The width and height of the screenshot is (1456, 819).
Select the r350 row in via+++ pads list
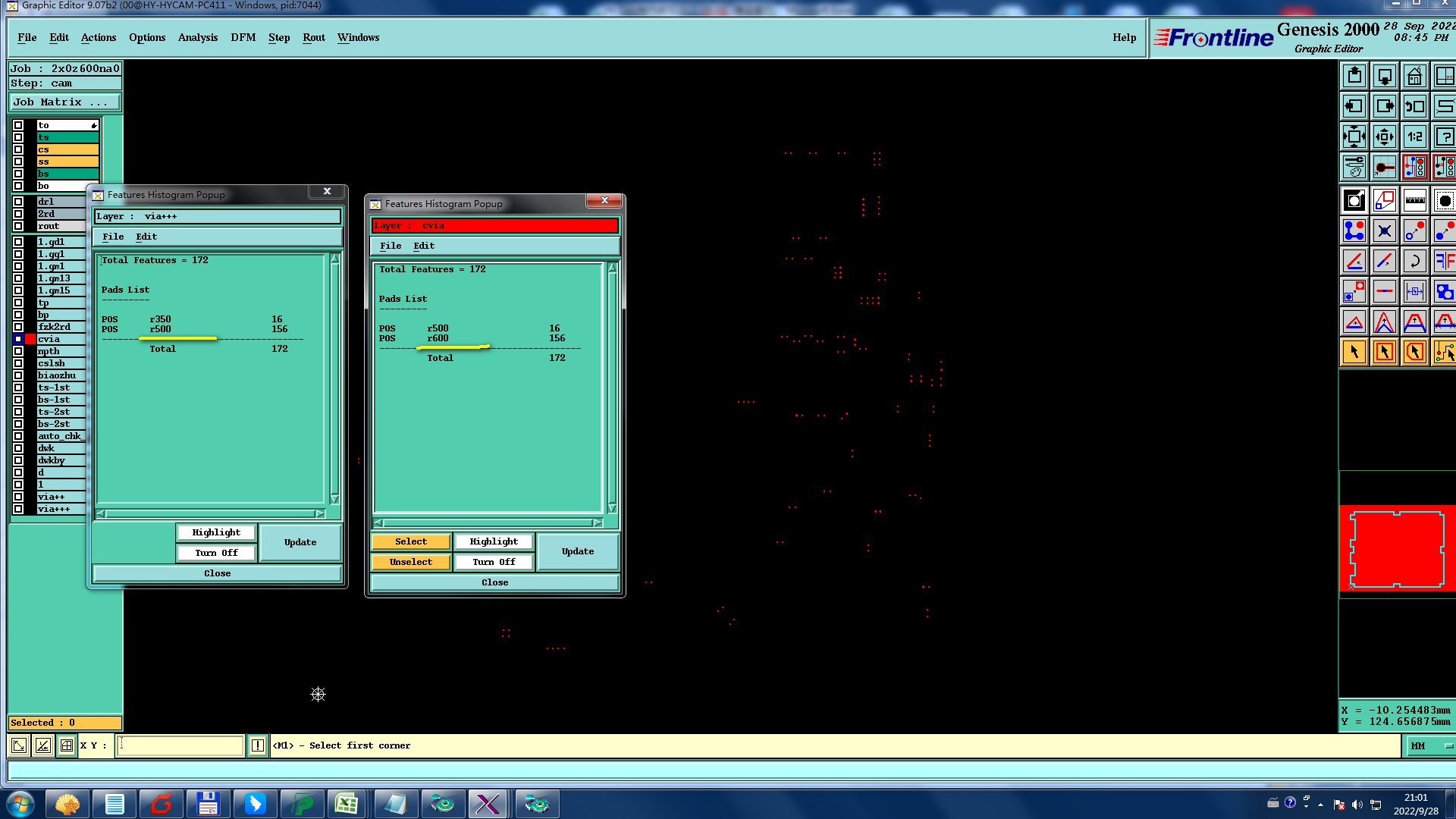[x=195, y=319]
